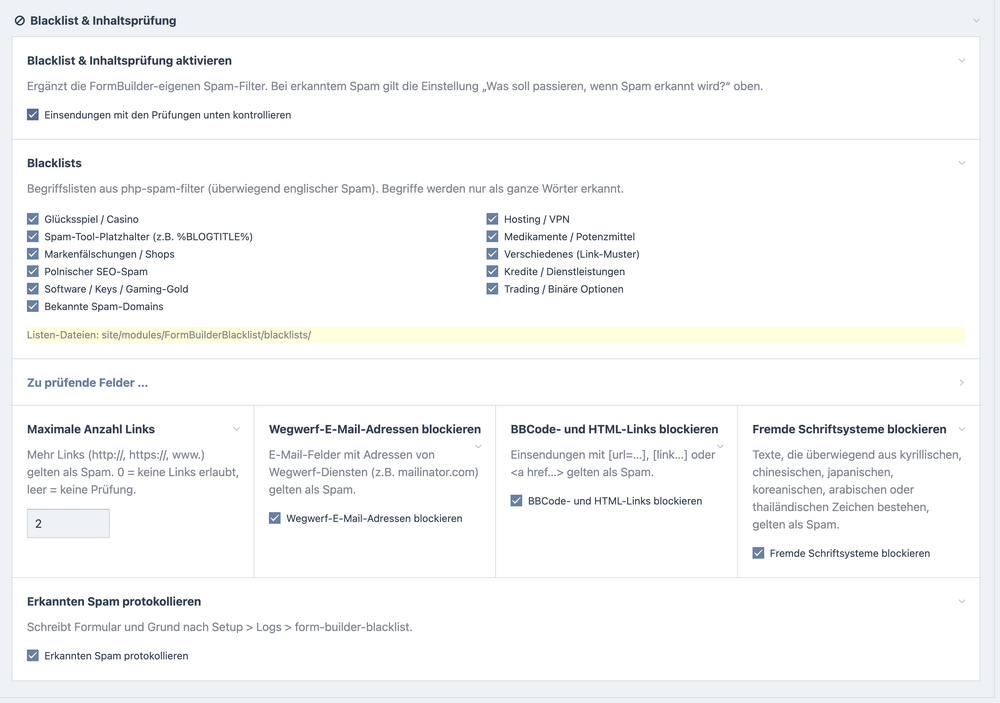Click the ban icon beside Blacklist & Inhaltsprüfung

[x=20, y=21]
